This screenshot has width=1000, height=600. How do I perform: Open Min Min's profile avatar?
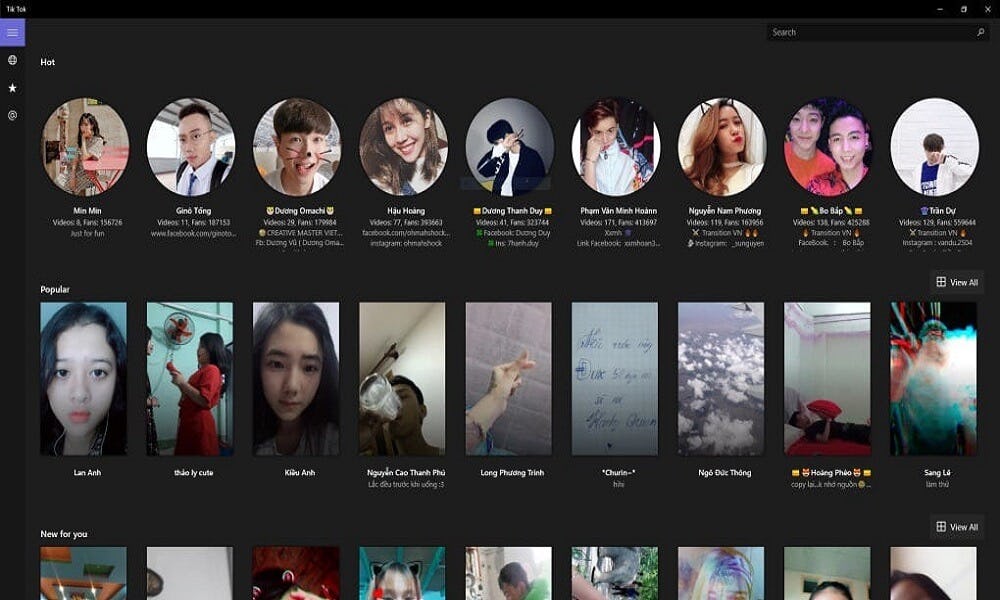tap(85, 145)
